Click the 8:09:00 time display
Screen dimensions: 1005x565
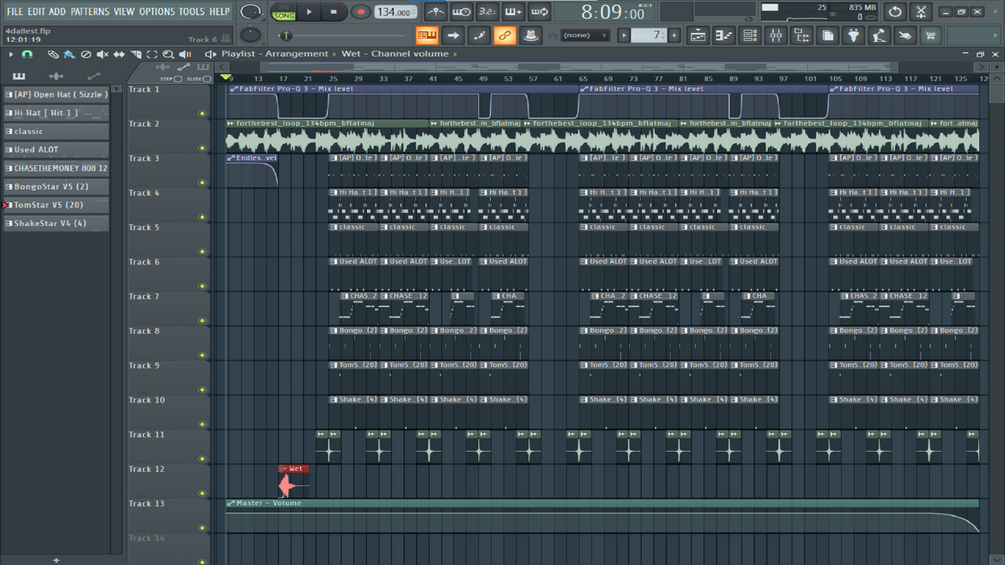[612, 12]
